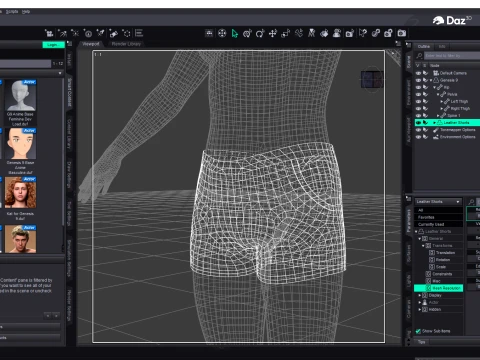Viewport: 480px width, 360px height.
Task: Click the camera icon at toolbar's right end
Action: coord(402,33)
